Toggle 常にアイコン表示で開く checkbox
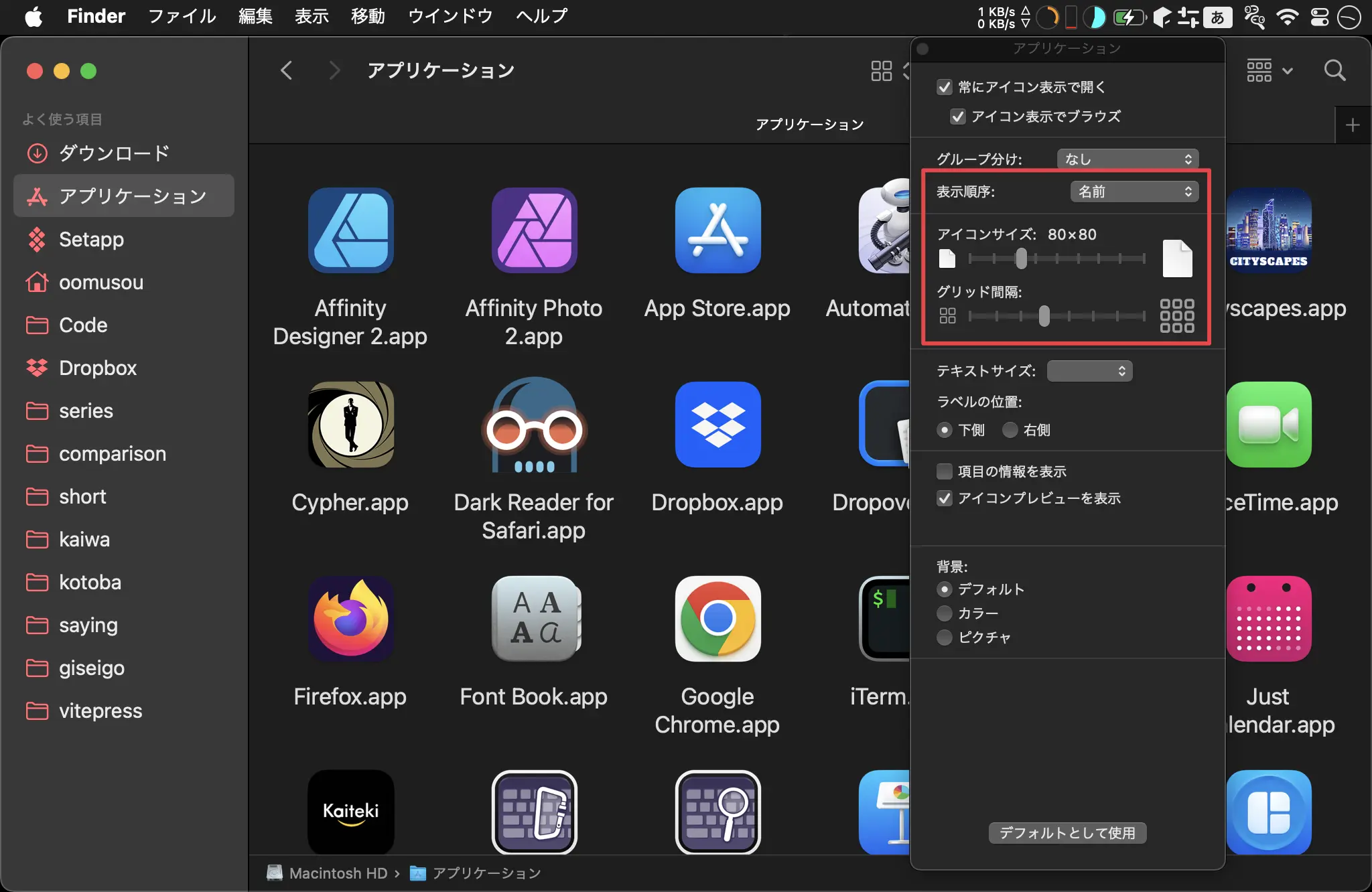The image size is (1372, 892). pyautogui.click(x=945, y=87)
